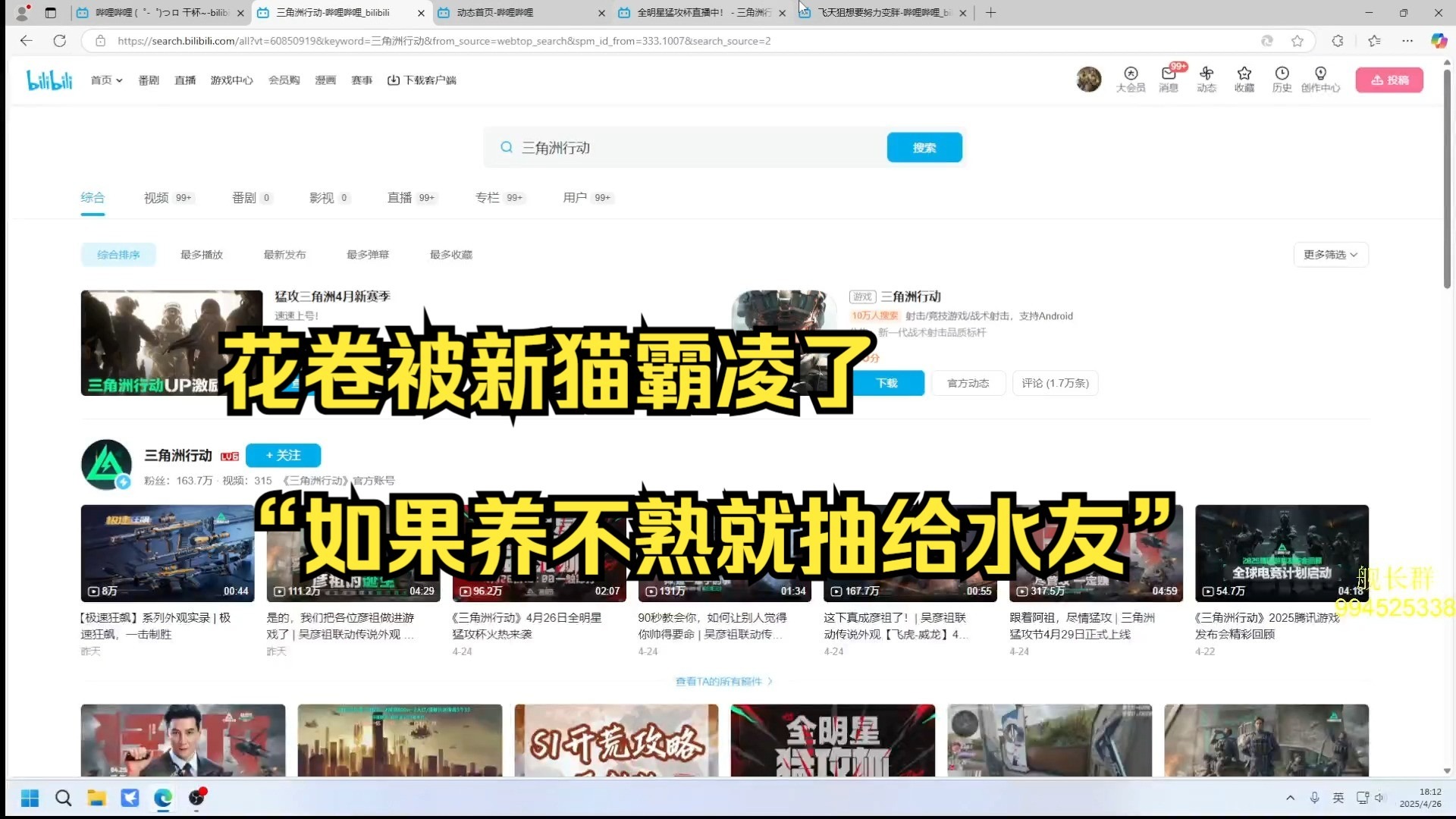The height and width of the screenshot is (819, 1456).
Task: Click 官方动态 button on game card
Action: point(968,384)
